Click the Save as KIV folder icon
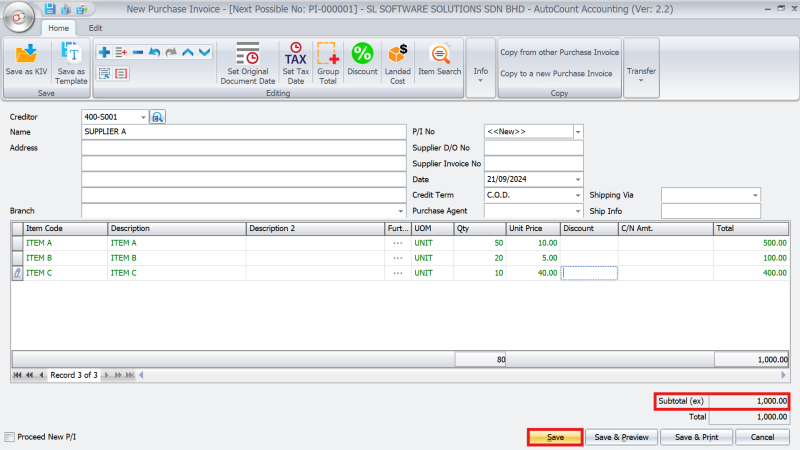 click(26, 53)
